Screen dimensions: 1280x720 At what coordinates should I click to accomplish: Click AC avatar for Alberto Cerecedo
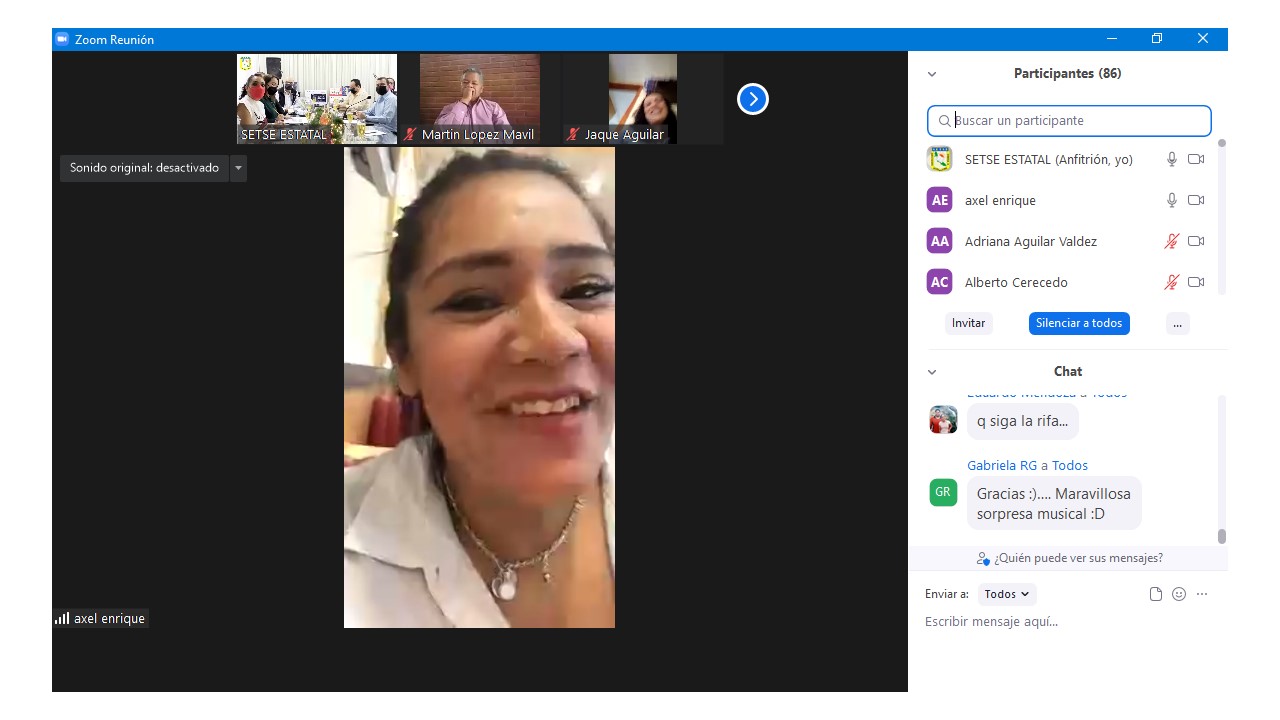pyautogui.click(x=939, y=282)
